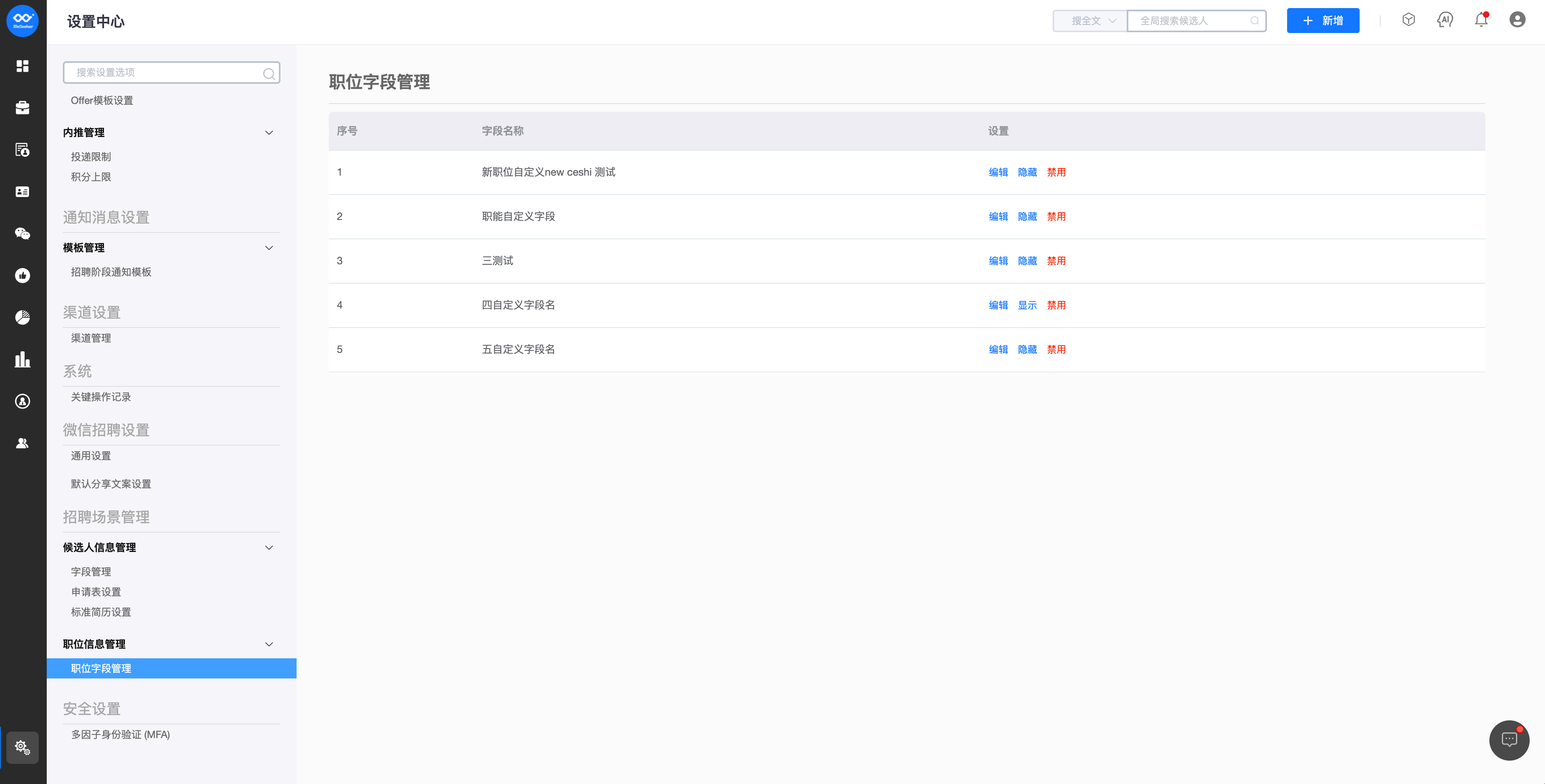Open the settings gear icon in sidebar

click(23, 747)
